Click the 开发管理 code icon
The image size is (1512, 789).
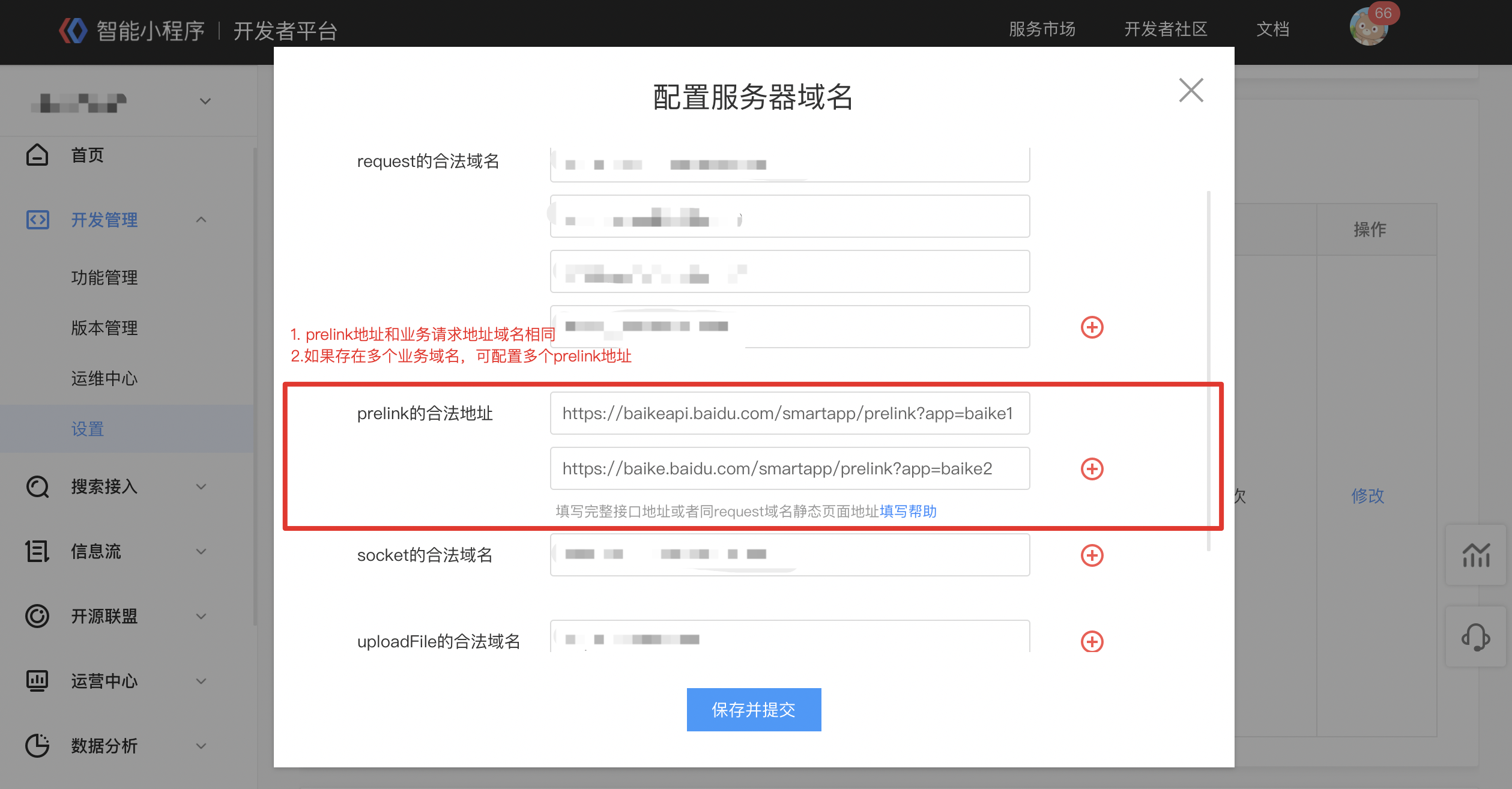pos(37,220)
